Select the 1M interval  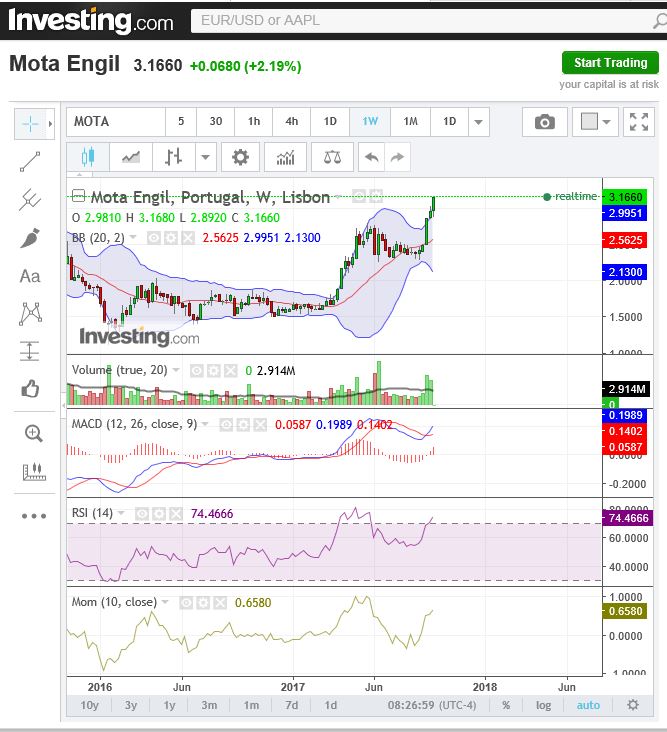click(x=411, y=122)
